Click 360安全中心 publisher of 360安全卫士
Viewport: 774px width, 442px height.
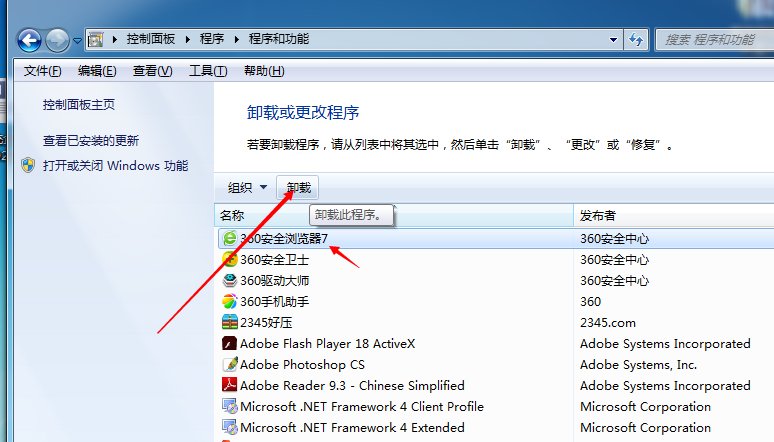click(x=615, y=259)
